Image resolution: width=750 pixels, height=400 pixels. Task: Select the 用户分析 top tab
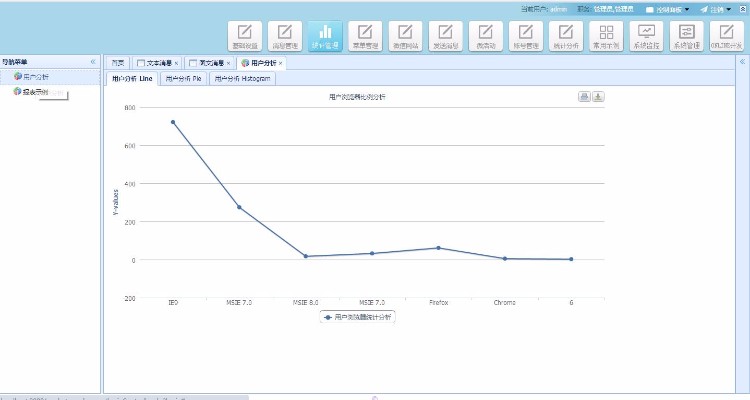click(261, 63)
